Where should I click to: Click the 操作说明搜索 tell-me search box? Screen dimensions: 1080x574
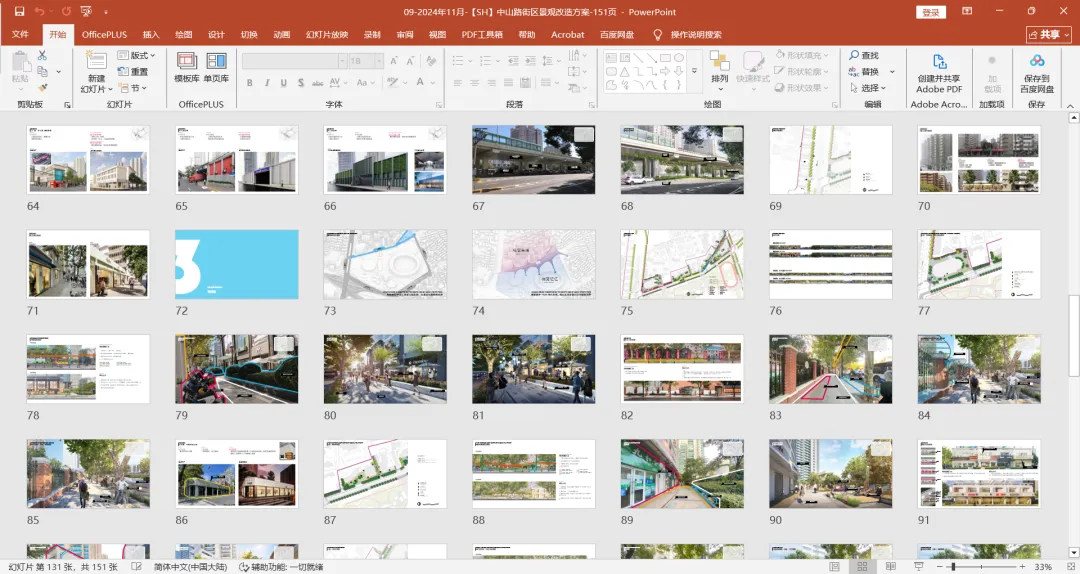point(696,34)
